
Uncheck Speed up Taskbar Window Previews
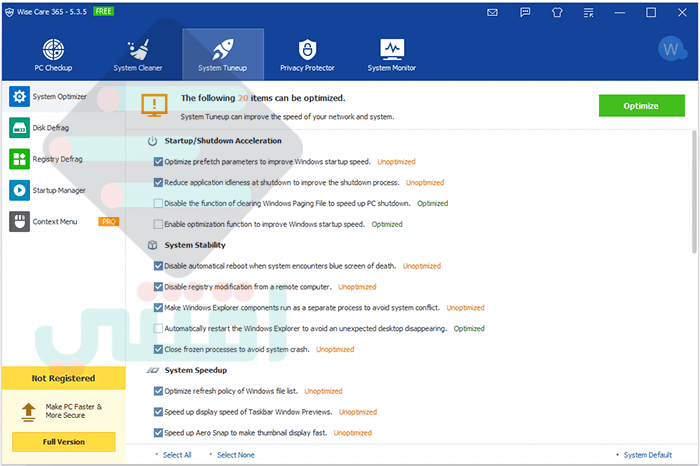click(158, 412)
